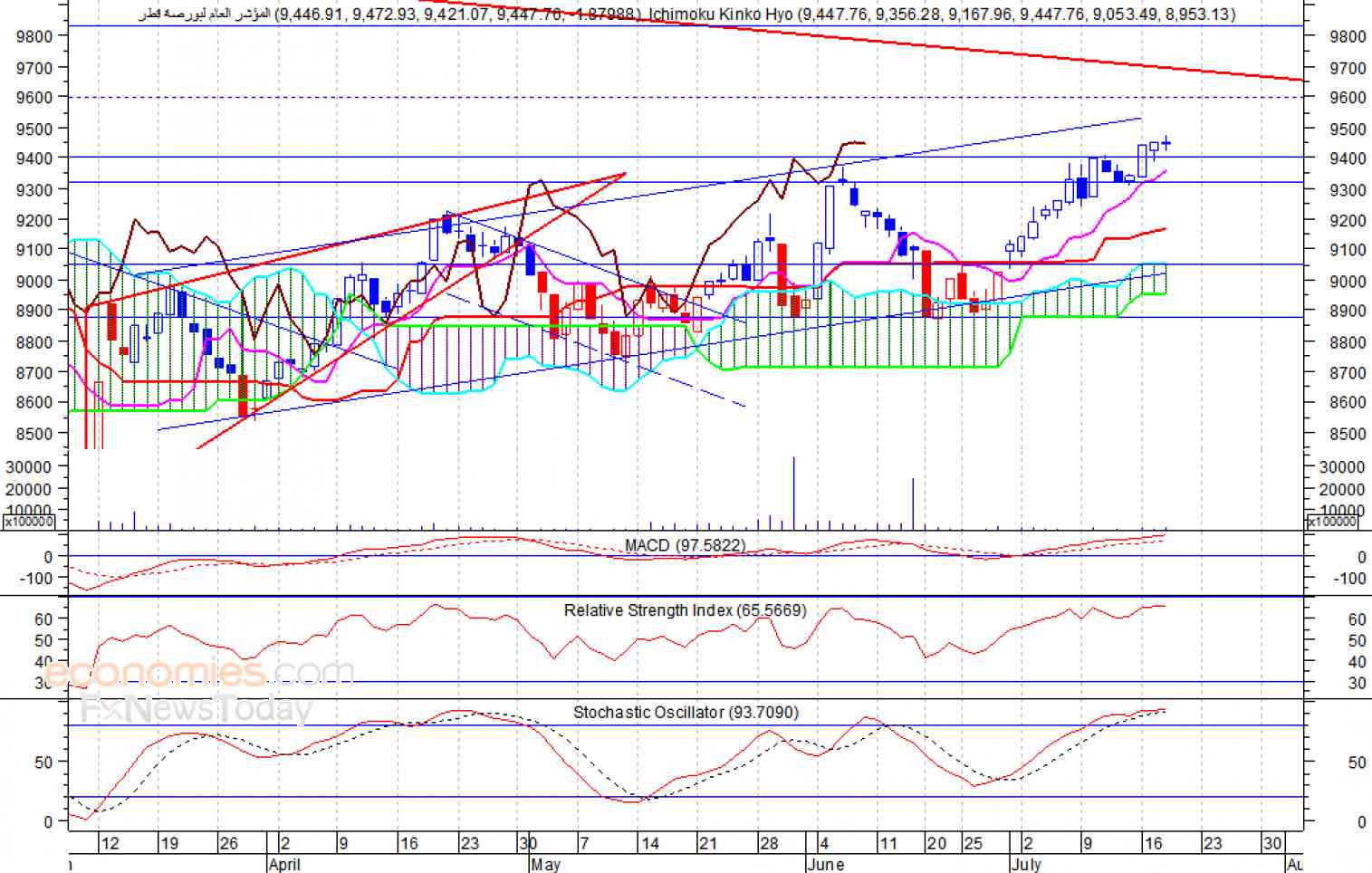Image resolution: width=1372 pixels, height=873 pixels.
Task: Click the July month label
Action: tap(1026, 864)
